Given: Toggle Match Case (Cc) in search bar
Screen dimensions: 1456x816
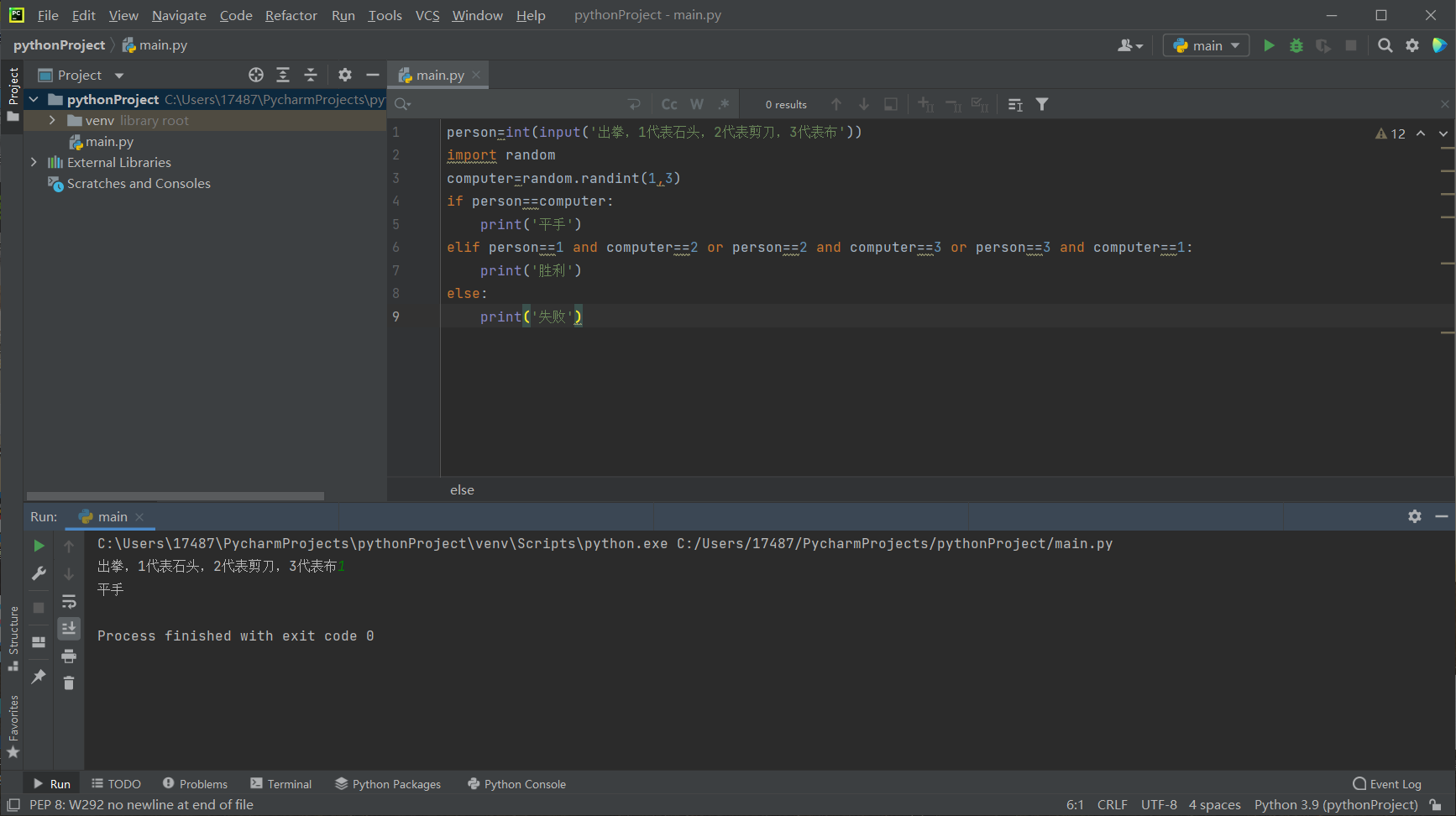Looking at the screenshot, I should pyautogui.click(x=669, y=104).
